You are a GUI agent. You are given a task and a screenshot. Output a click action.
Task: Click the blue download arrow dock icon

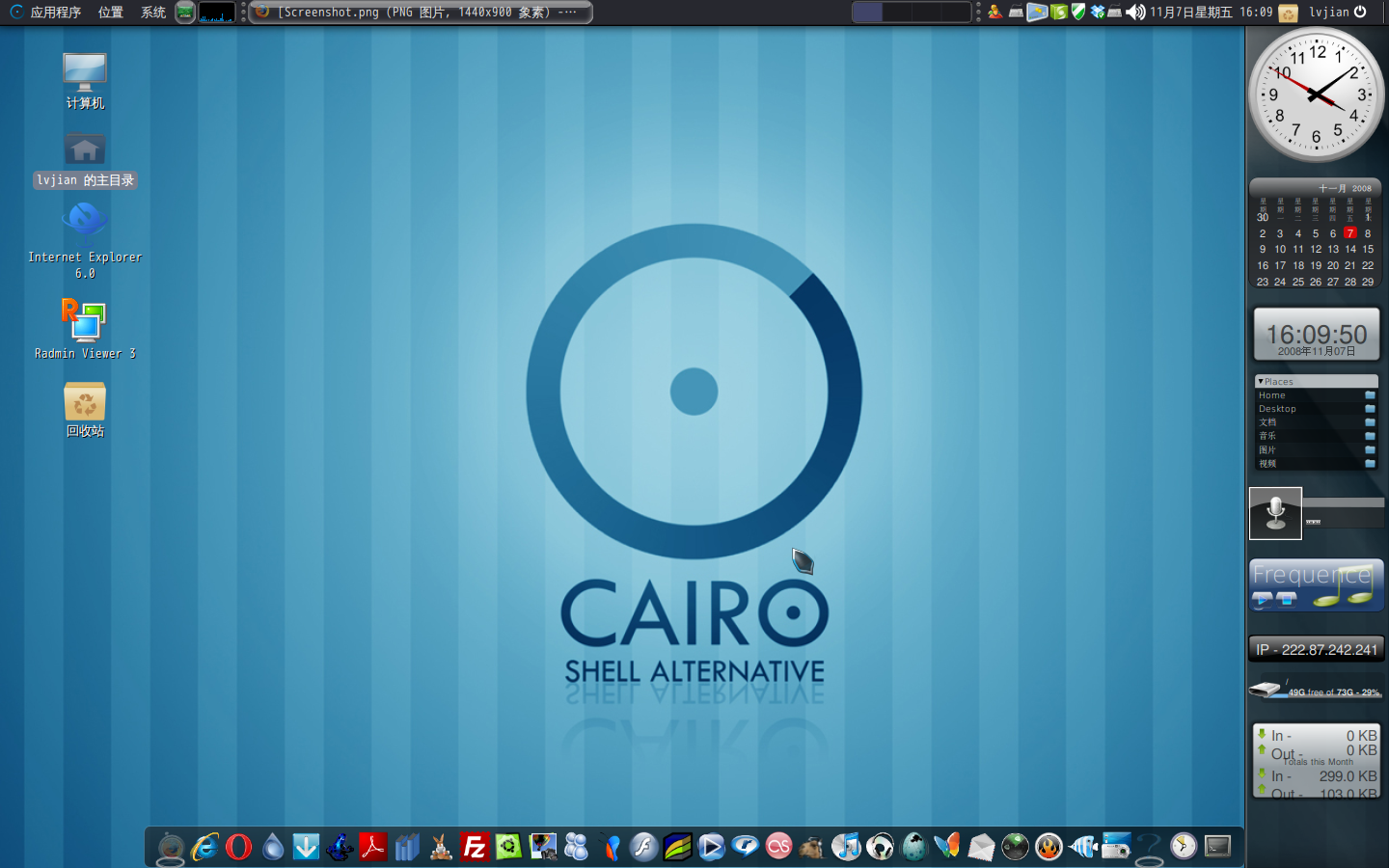coord(306,847)
